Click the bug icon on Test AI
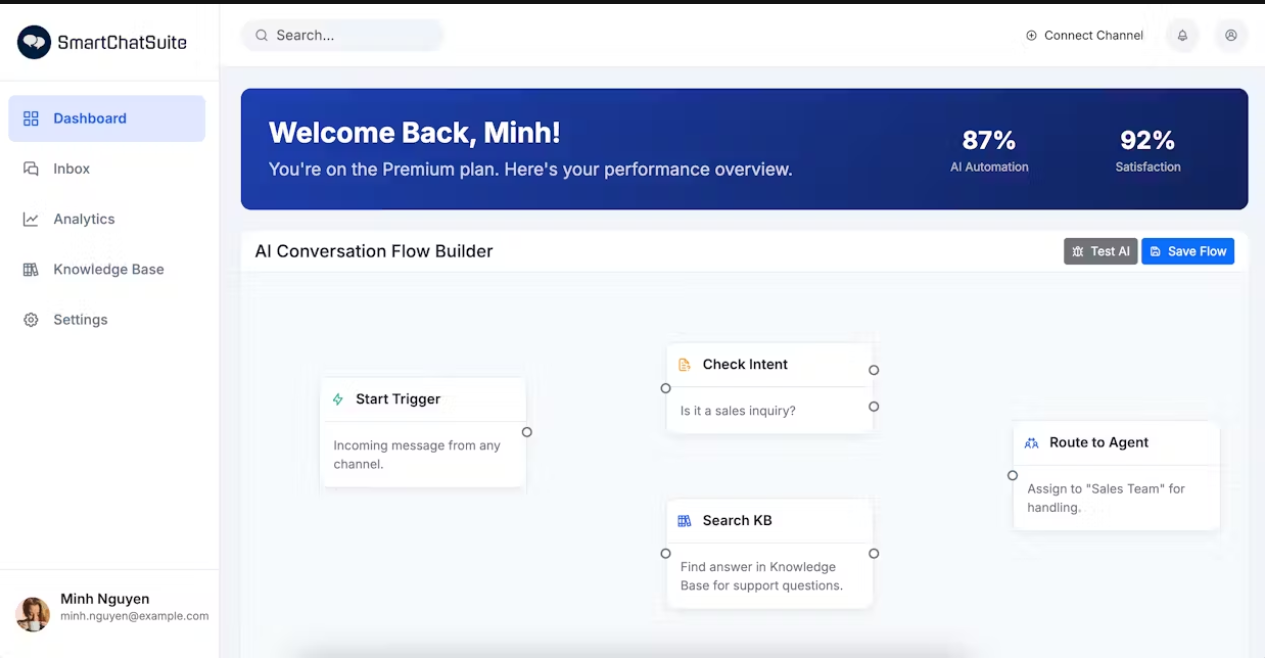1265x658 pixels. pyautogui.click(x=1078, y=252)
